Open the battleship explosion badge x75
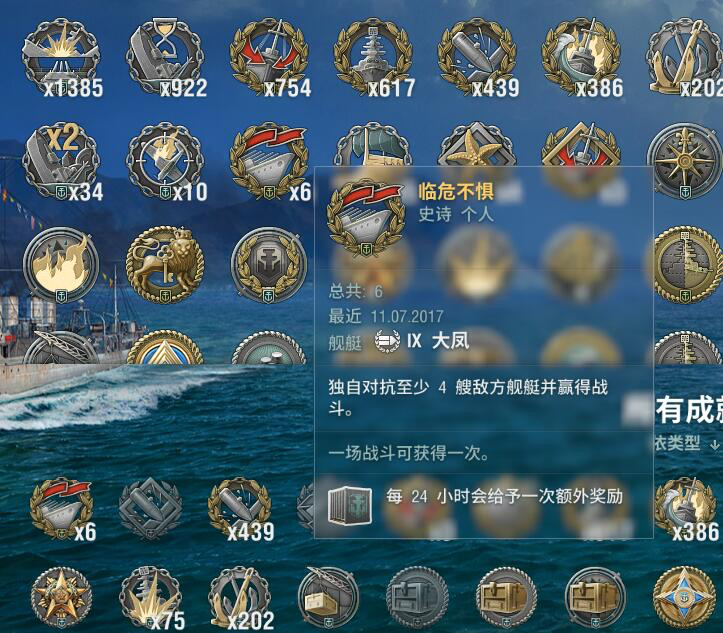This screenshot has width=723, height=633. point(151,597)
